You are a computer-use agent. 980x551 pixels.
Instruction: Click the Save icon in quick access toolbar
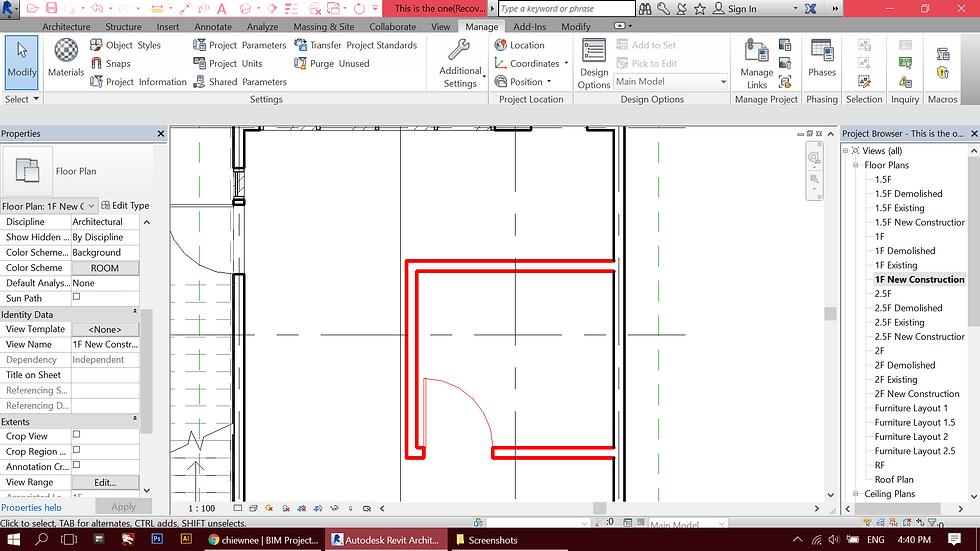tap(52, 8)
